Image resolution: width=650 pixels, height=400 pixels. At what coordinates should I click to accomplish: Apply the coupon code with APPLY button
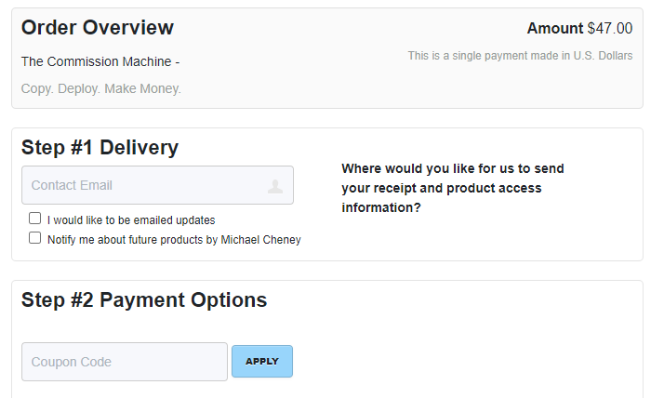[262, 361]
